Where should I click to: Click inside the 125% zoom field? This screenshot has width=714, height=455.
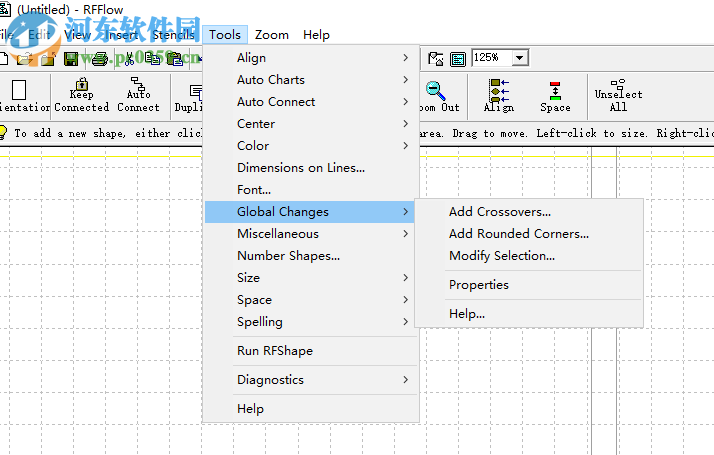click(492, 58)
